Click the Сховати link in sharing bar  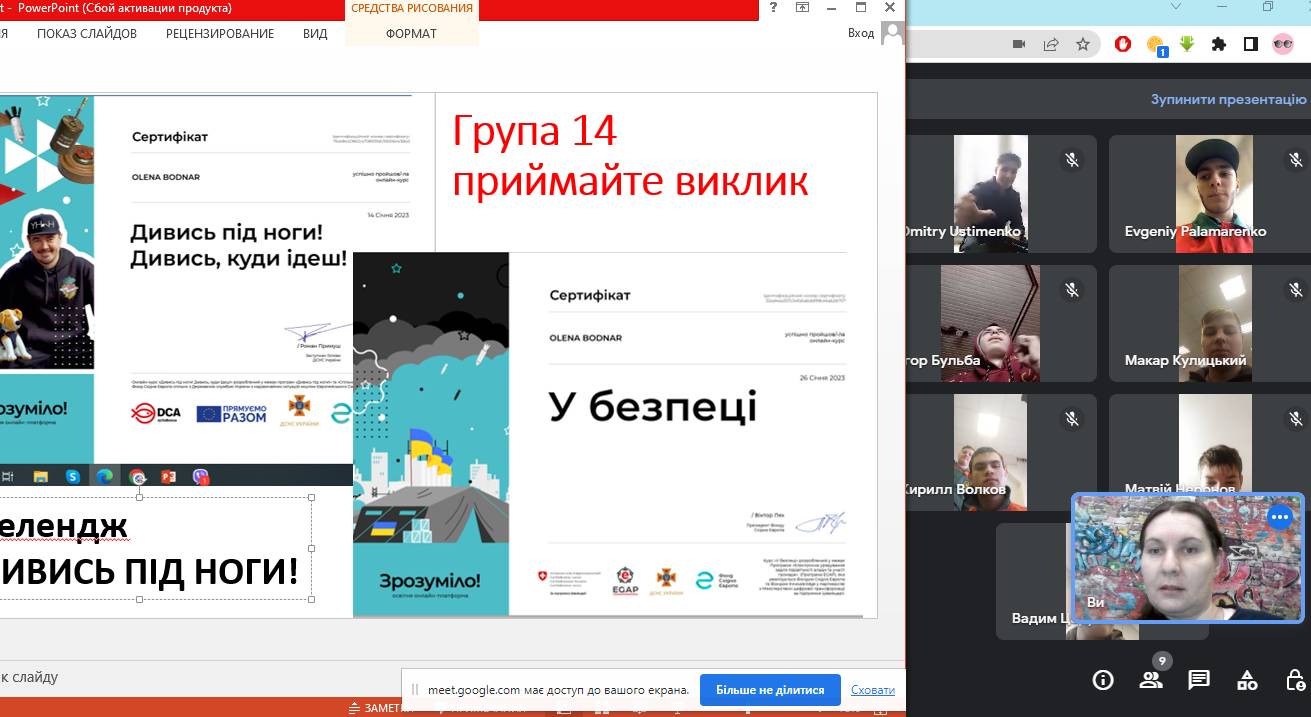coord(873,690)
